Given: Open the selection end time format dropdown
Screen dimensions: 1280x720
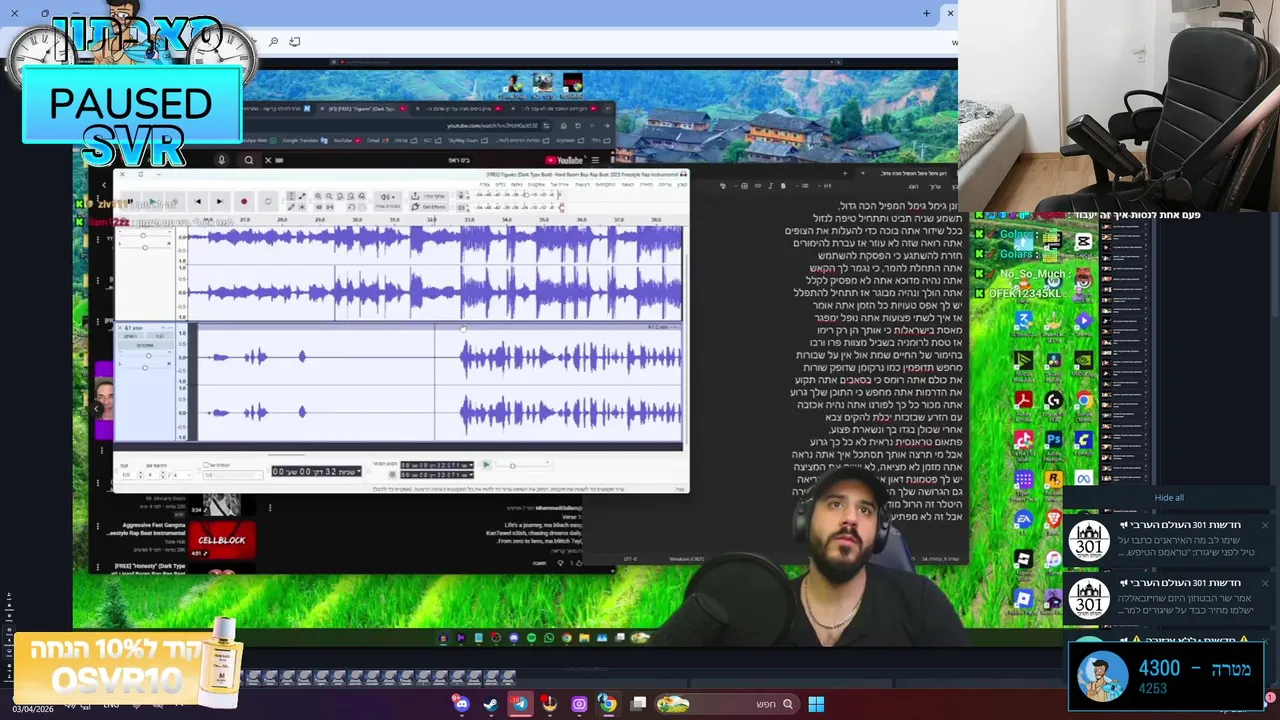Looking at the screenshot, I should coord(471,475).
